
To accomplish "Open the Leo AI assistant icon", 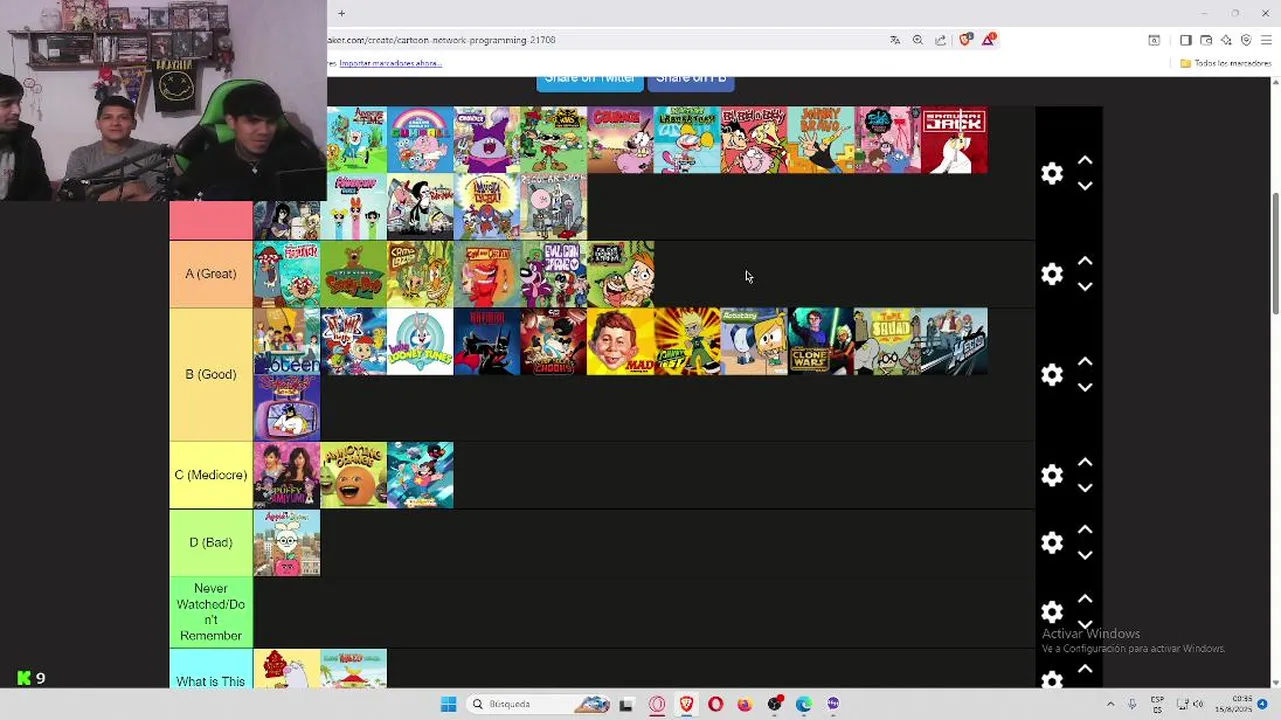I will coord(1226,40).
